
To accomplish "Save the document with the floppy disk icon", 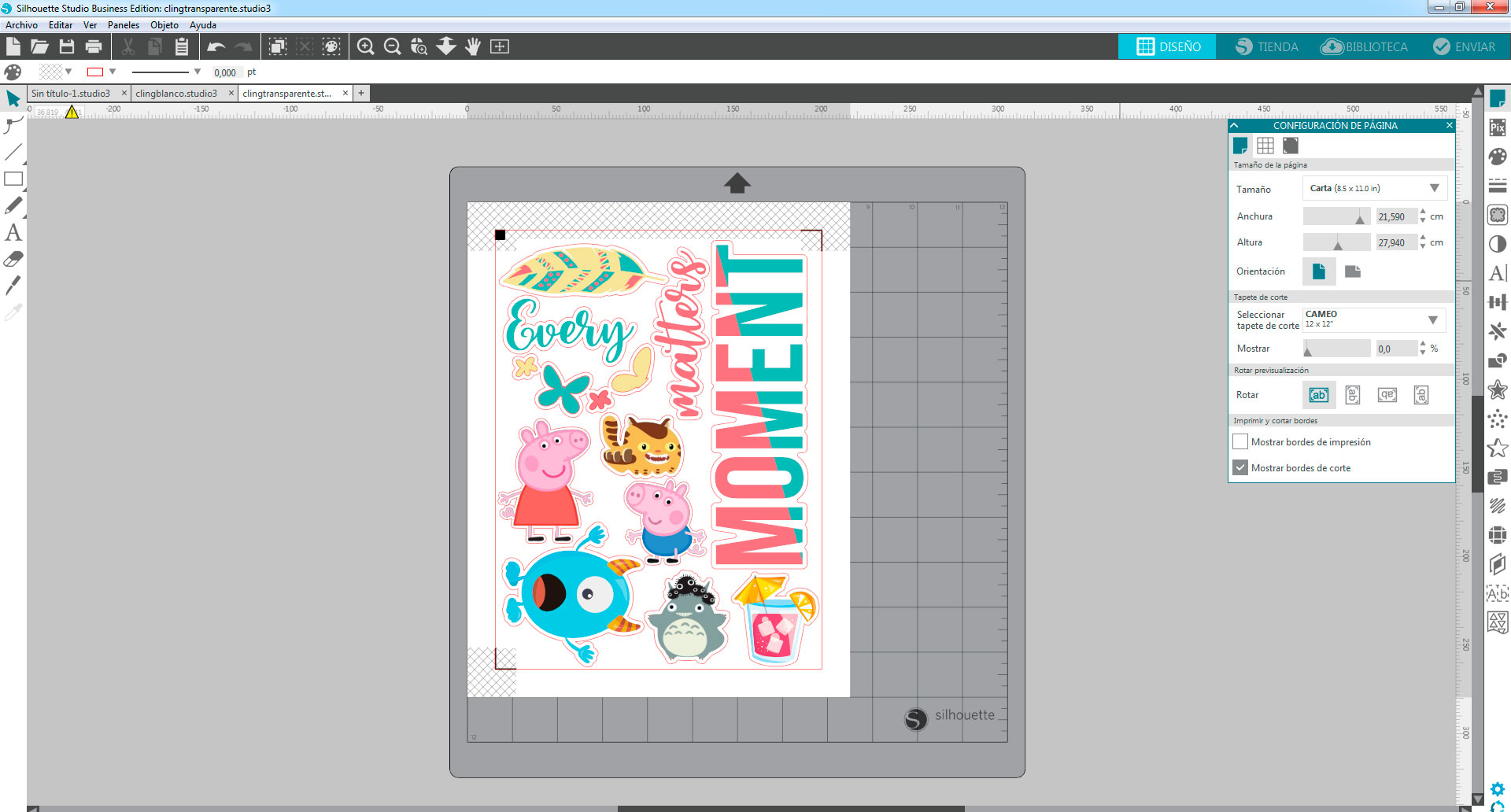I will [x=67, y=46].
